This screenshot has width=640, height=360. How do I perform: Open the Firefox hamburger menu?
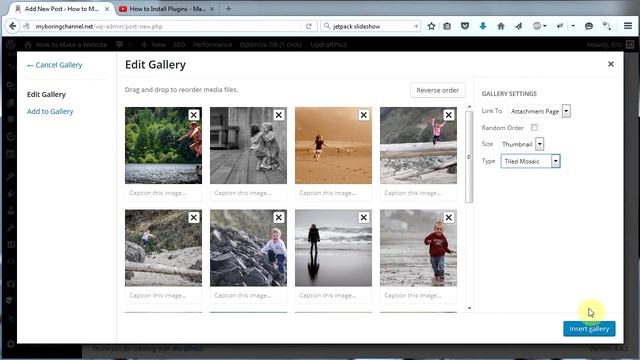[x=628, y=26]
